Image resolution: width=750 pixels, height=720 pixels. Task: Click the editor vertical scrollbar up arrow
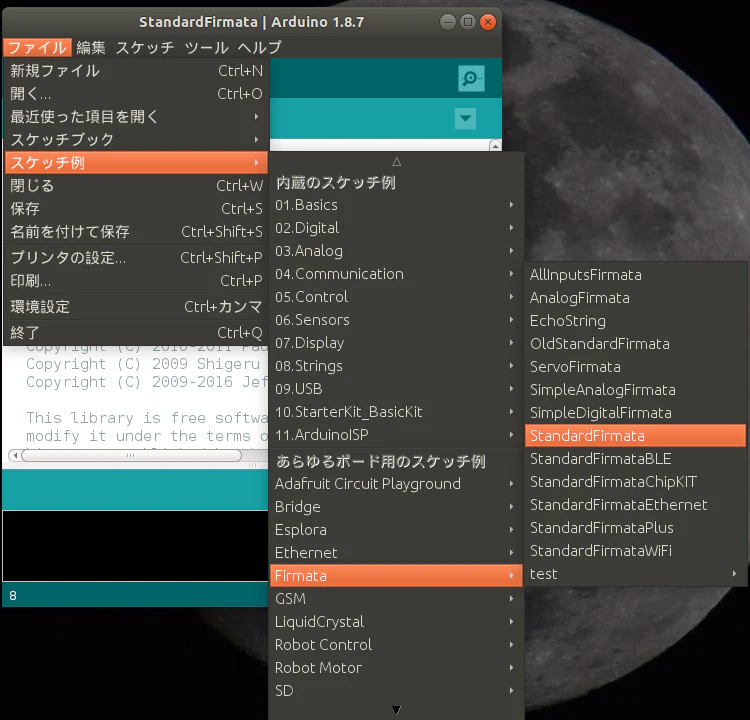click(x=495, y=145)
